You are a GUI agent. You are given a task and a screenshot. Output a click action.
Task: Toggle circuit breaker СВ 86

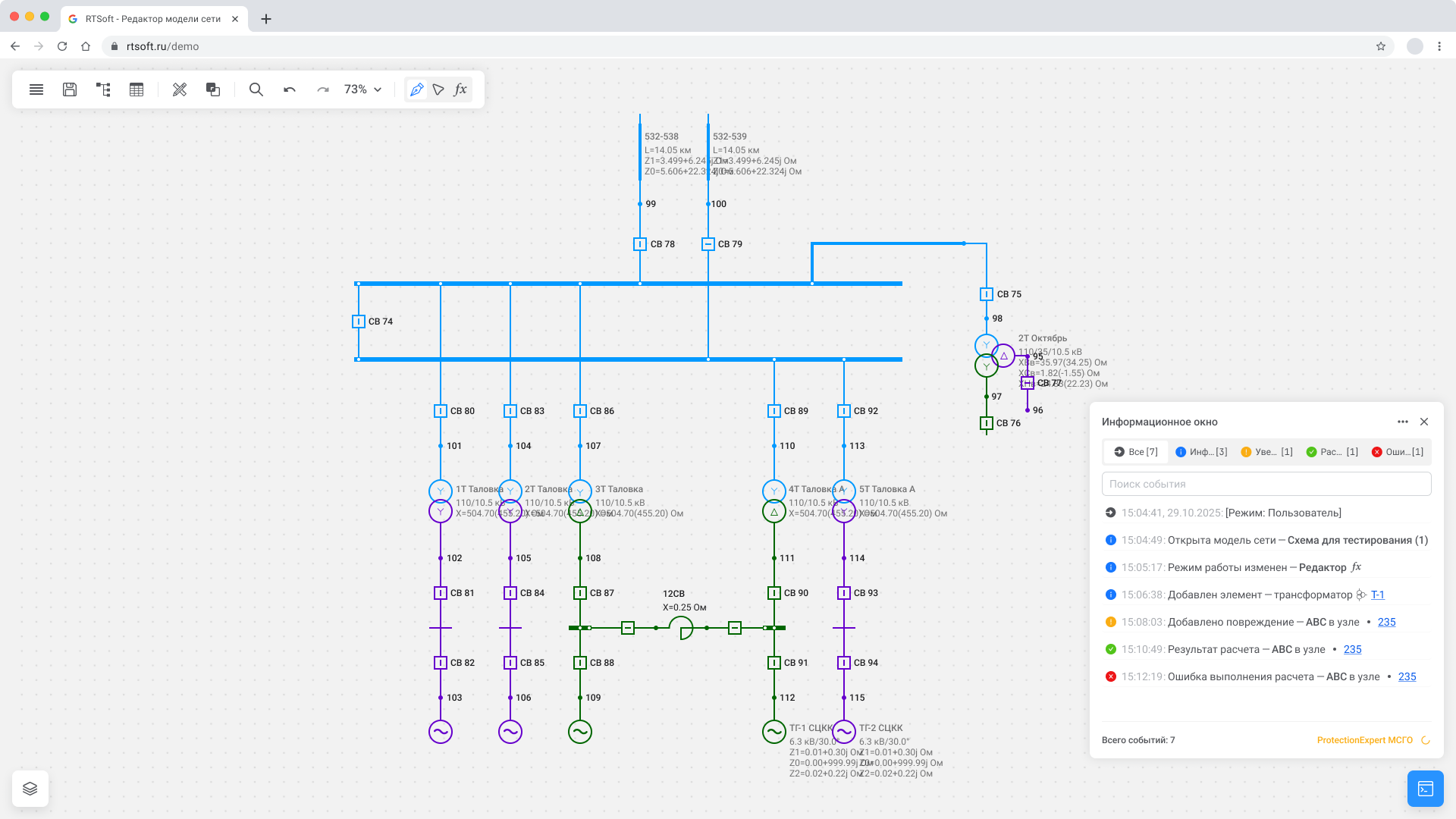580,411
